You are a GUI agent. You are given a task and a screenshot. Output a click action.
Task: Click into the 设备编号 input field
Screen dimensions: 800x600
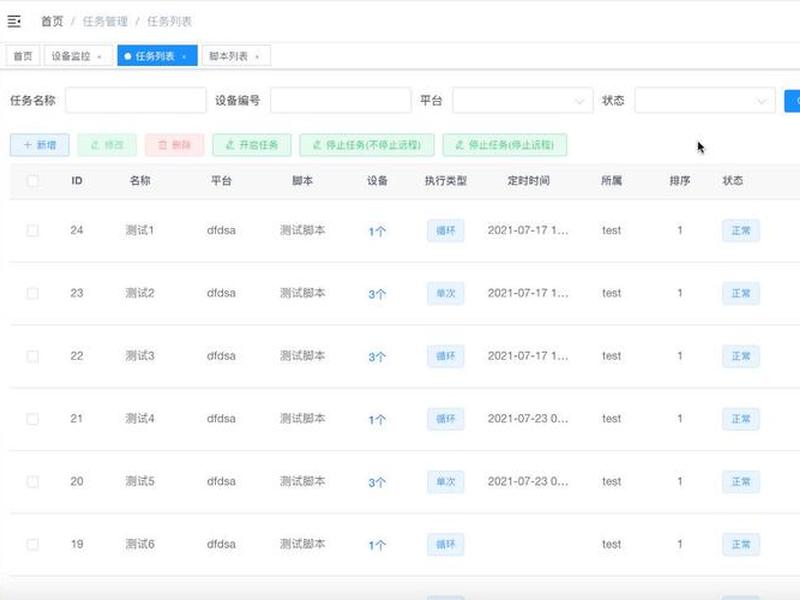click(x=341, y=100)
